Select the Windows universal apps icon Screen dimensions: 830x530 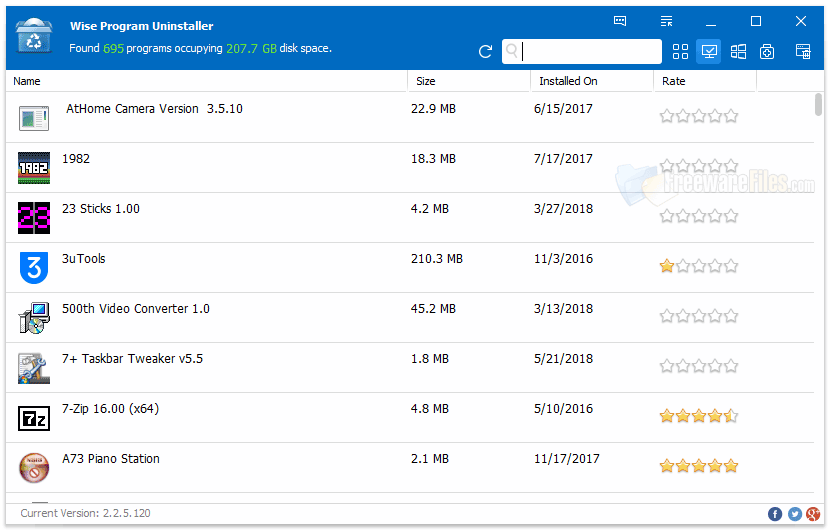(738, 51)
